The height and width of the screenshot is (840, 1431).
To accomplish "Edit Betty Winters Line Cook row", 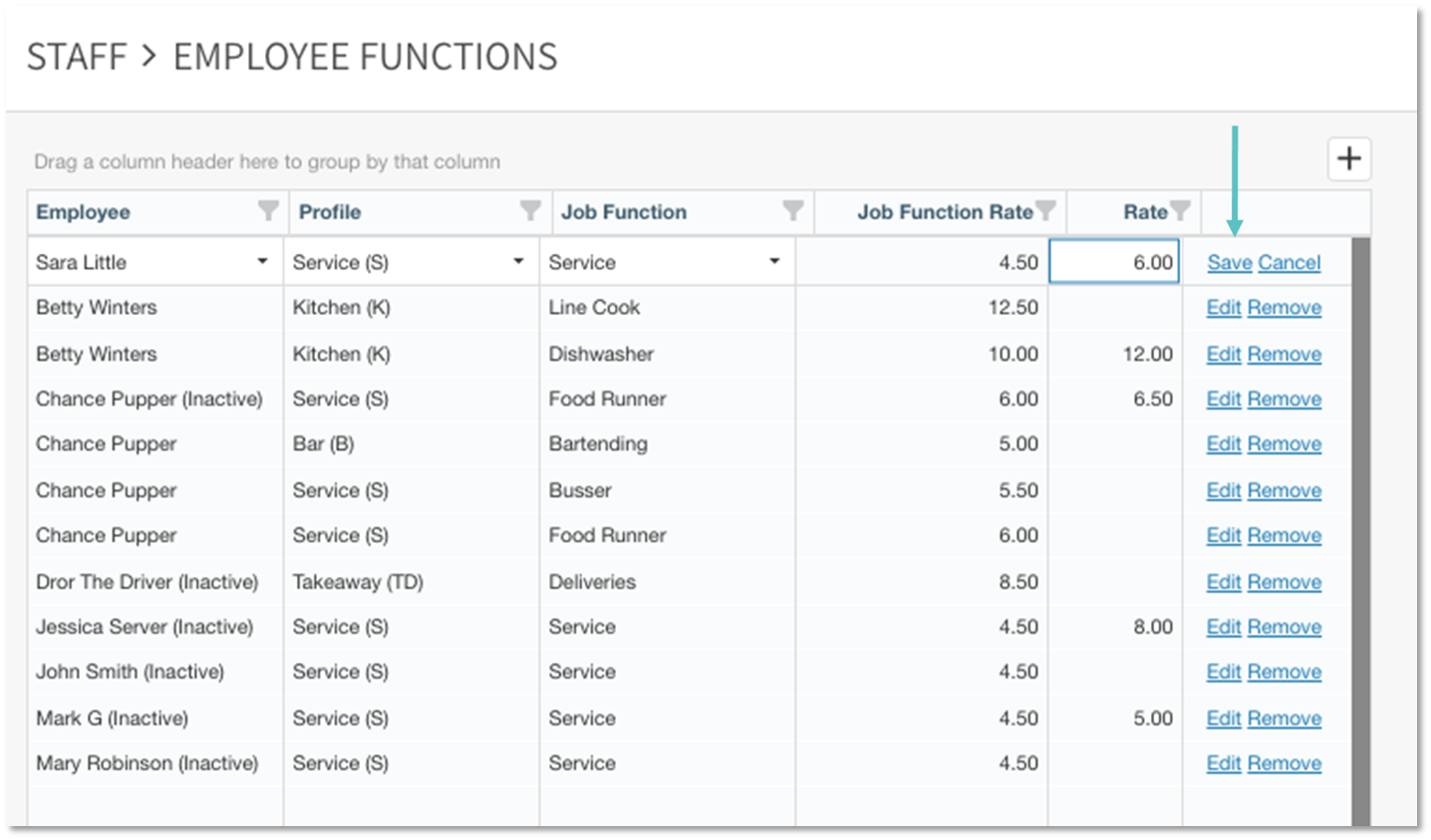I will pyautogui.click(x=1223, y=308).
